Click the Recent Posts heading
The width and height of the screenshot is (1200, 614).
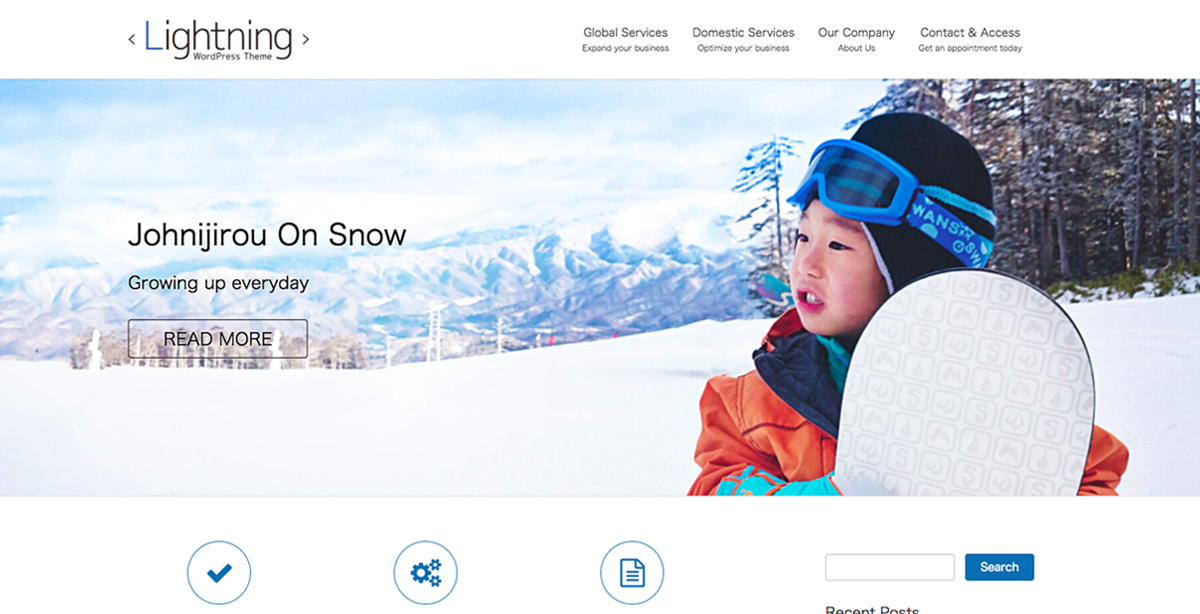(x=872, y=609)
